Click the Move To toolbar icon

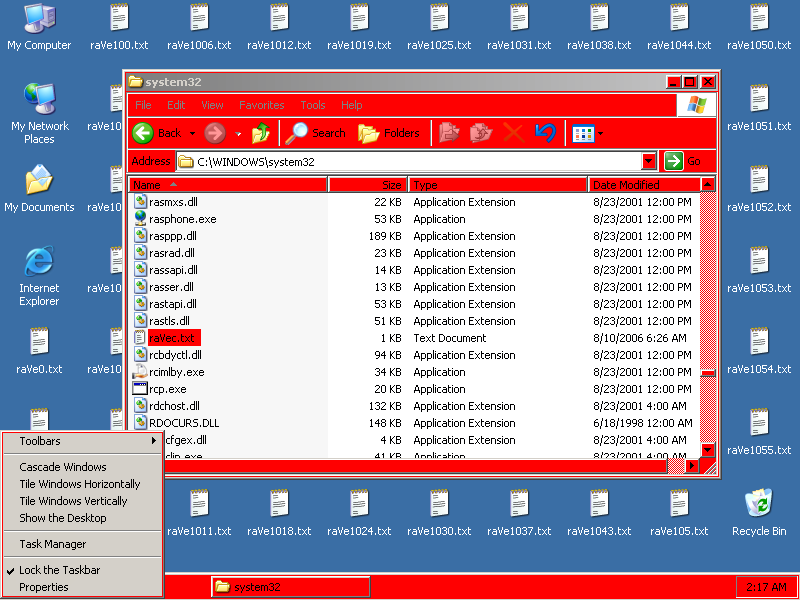(x=449, y=133)
